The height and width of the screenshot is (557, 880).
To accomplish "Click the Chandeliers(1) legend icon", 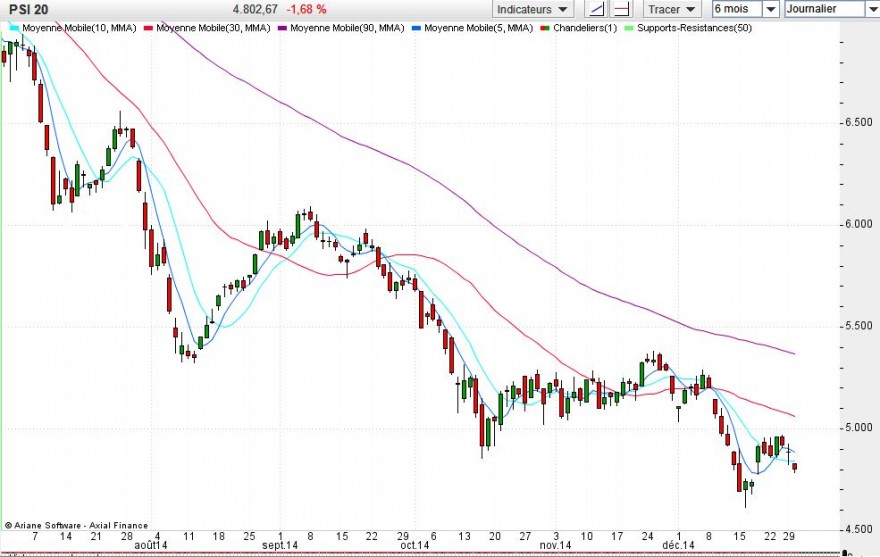I will tap(544, 28).
